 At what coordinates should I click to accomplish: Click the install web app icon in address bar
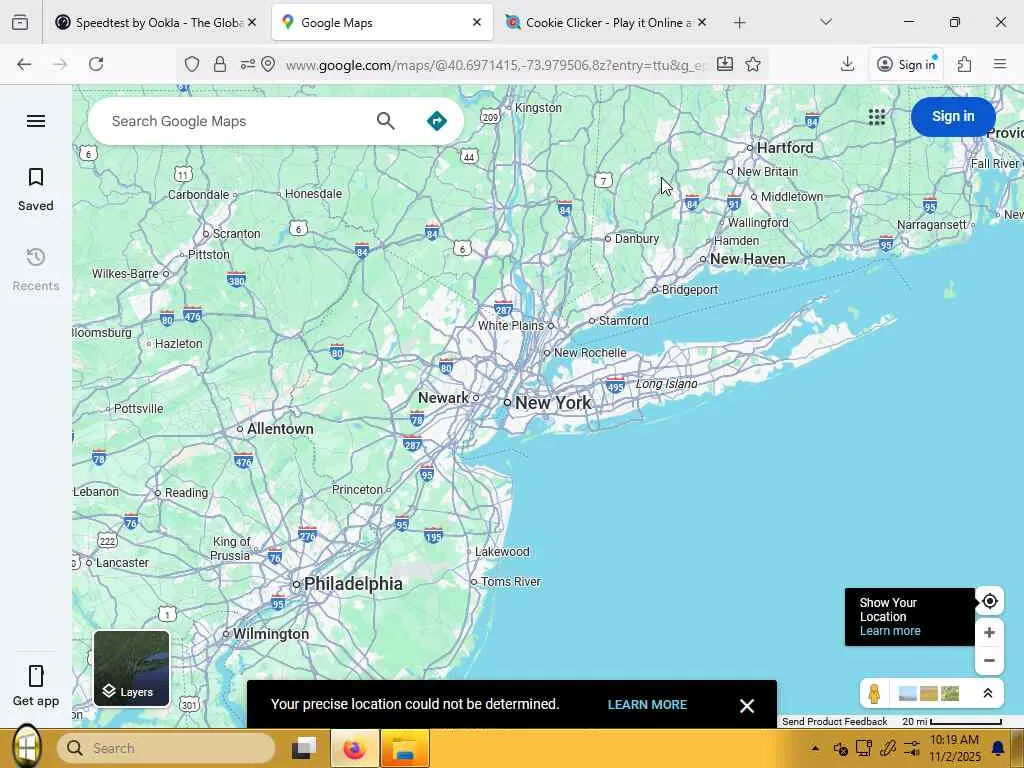click(x=725, y=64)
